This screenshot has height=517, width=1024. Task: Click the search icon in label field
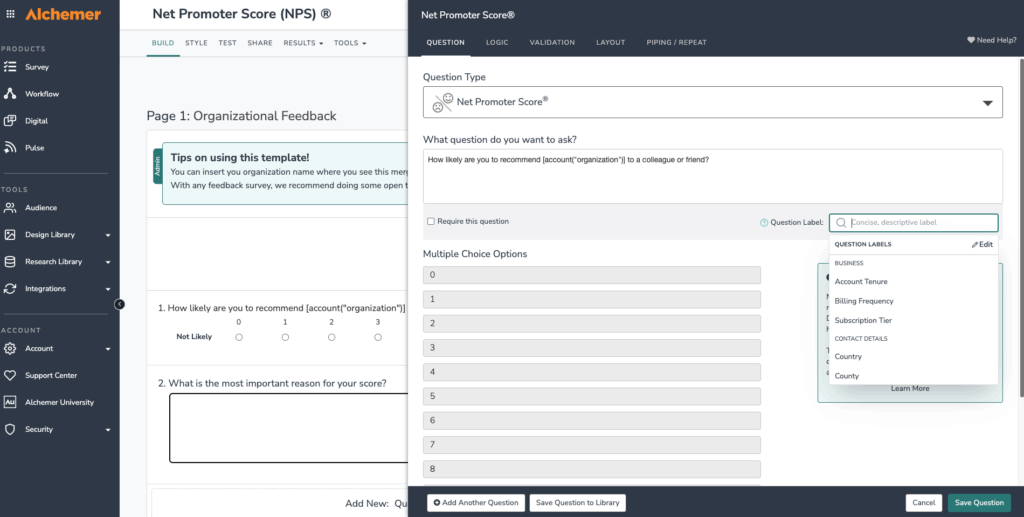coord(841,223)
